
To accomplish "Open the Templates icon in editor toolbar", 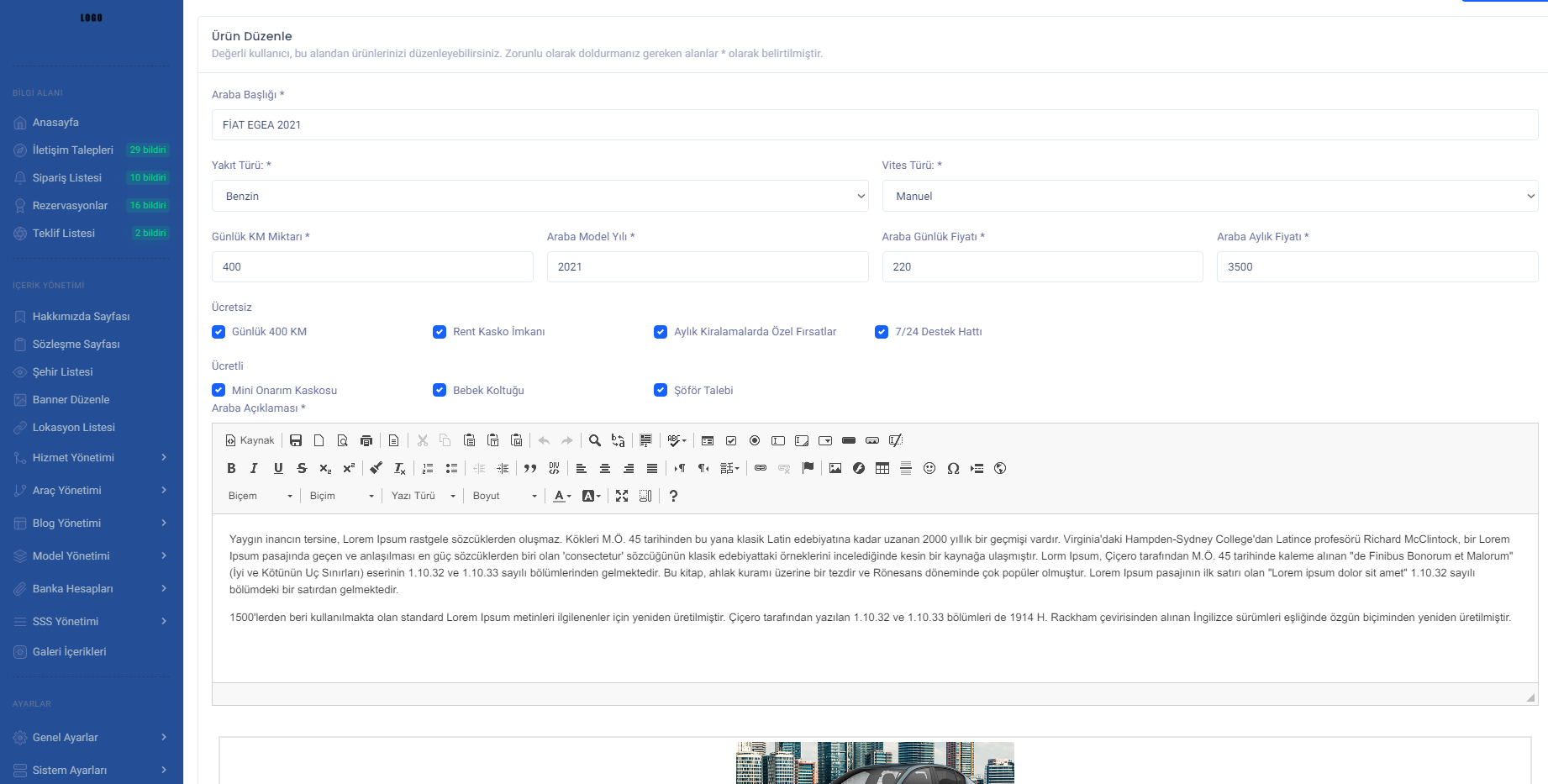I will point(393,440).
